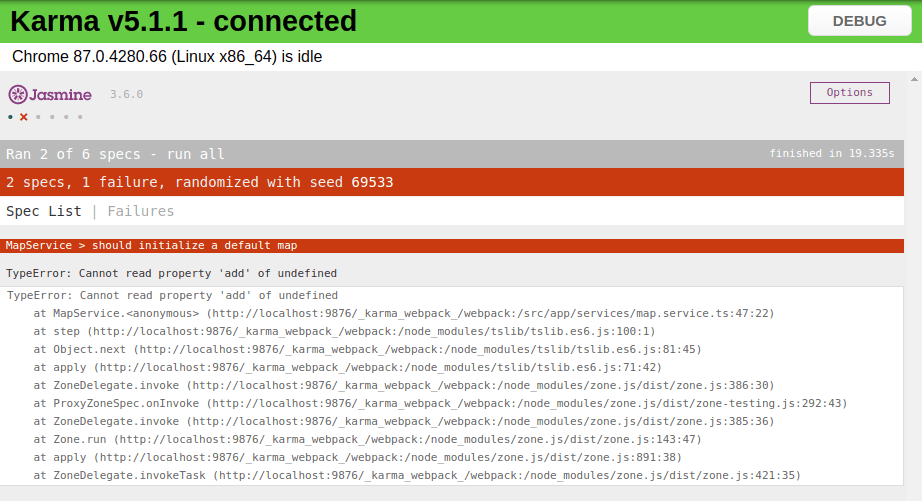
Task: Click the 'finished in 19.335s' duration text
Action: click(831, 154)
